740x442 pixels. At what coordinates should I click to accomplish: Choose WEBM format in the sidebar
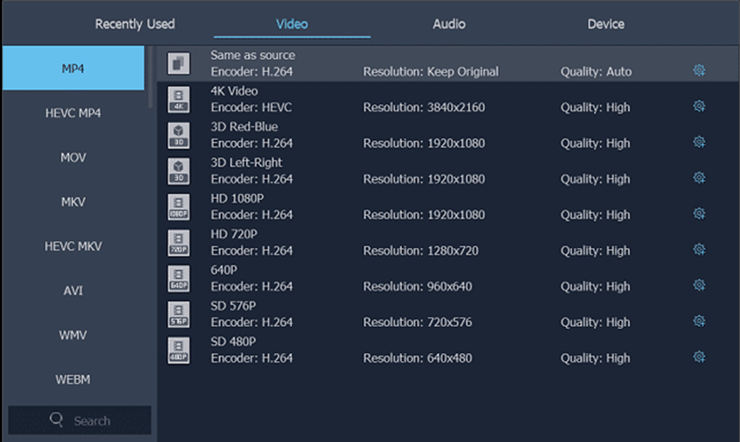tap(73, 379)
